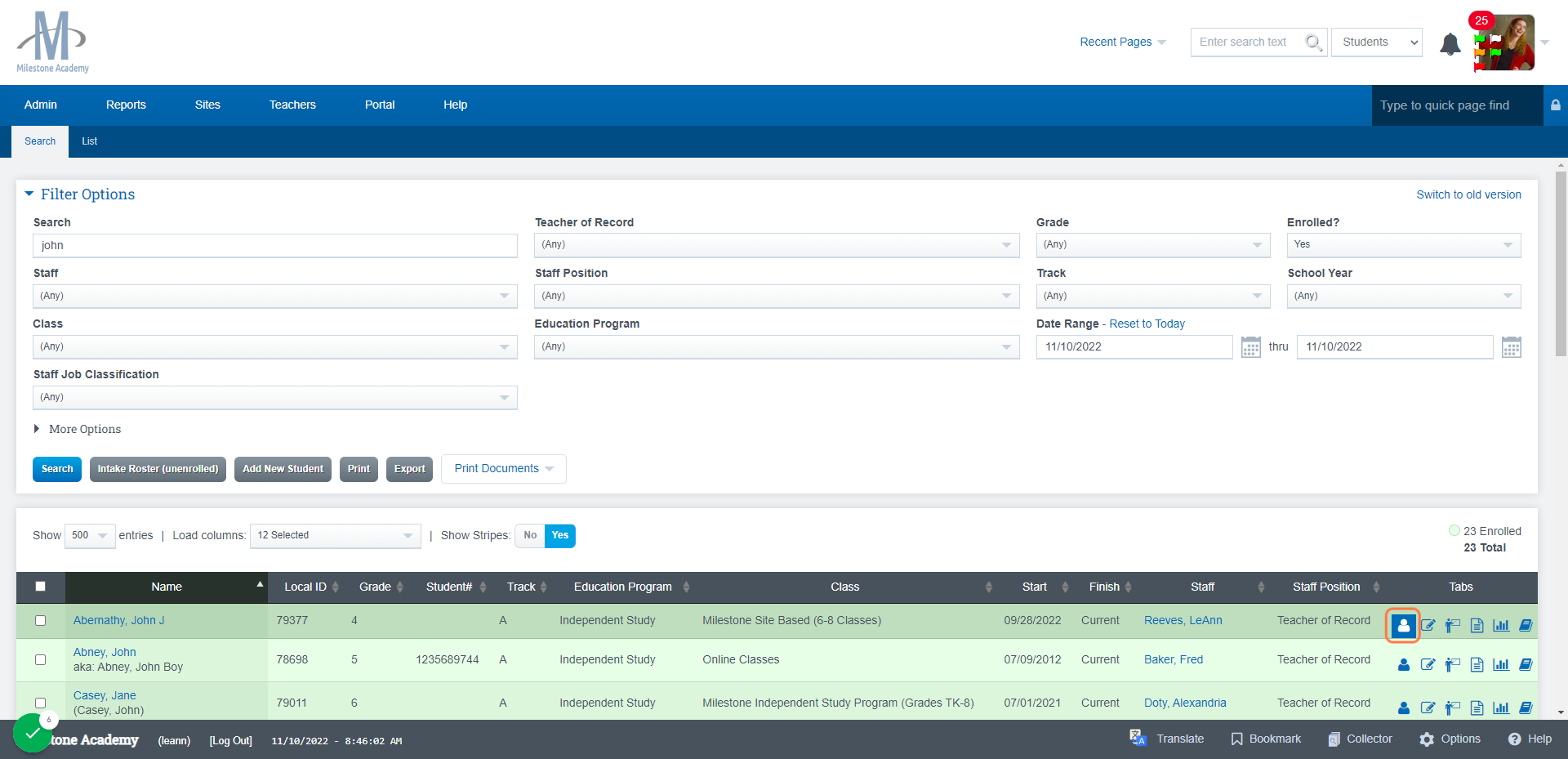Open notifications bell icon
1568x759 pixels.
pyautogui.click(x=1450, y=43)
